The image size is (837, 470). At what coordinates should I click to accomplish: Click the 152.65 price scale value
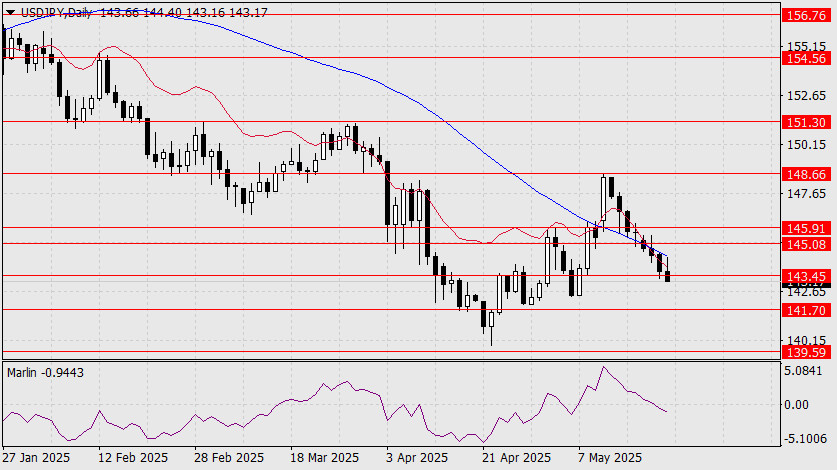click(x=807, y=96)
